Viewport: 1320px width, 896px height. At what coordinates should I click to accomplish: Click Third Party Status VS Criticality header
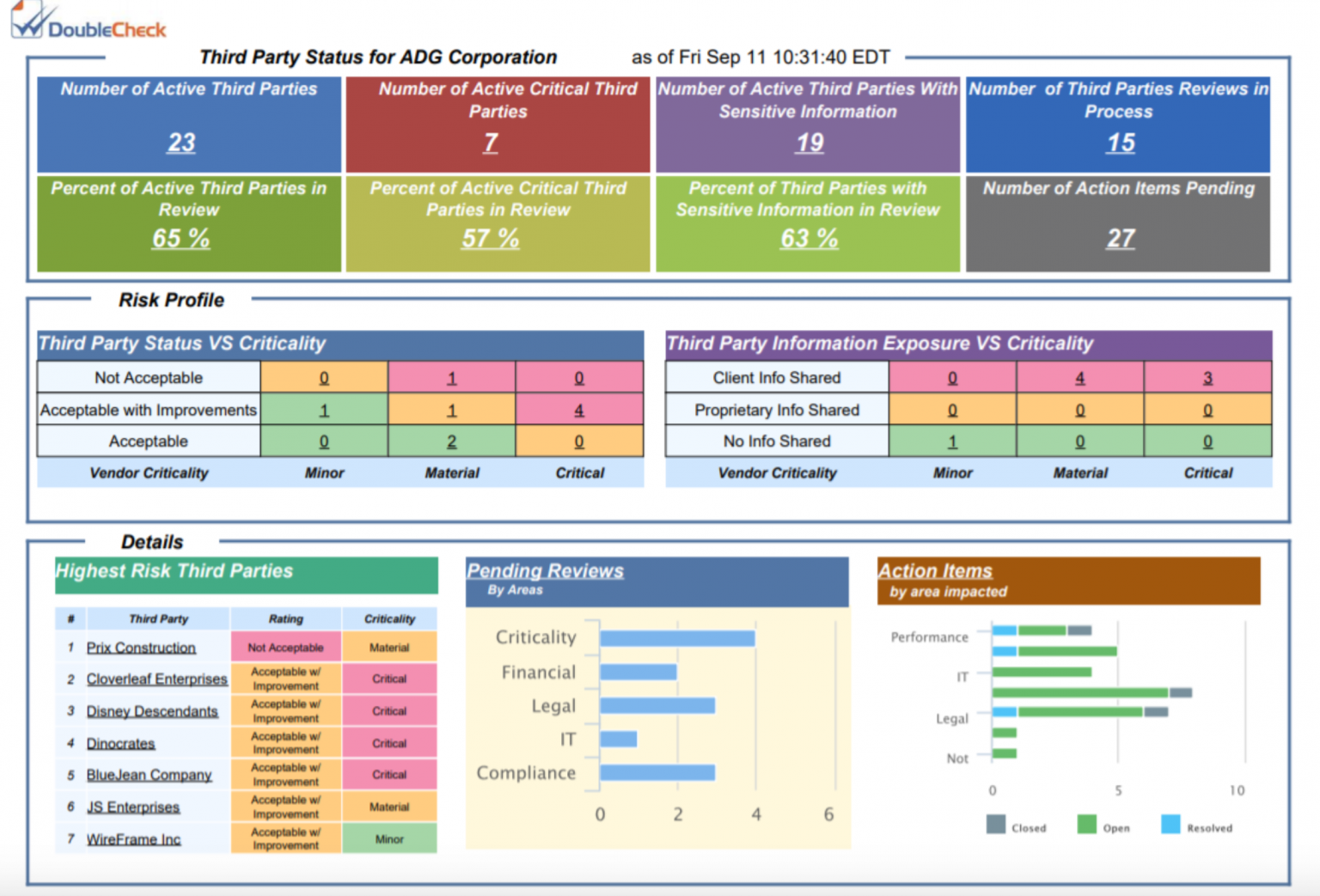(340, 344)
